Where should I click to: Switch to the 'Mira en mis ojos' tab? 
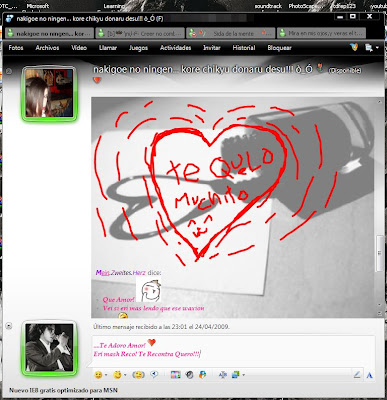click(321, 33)
